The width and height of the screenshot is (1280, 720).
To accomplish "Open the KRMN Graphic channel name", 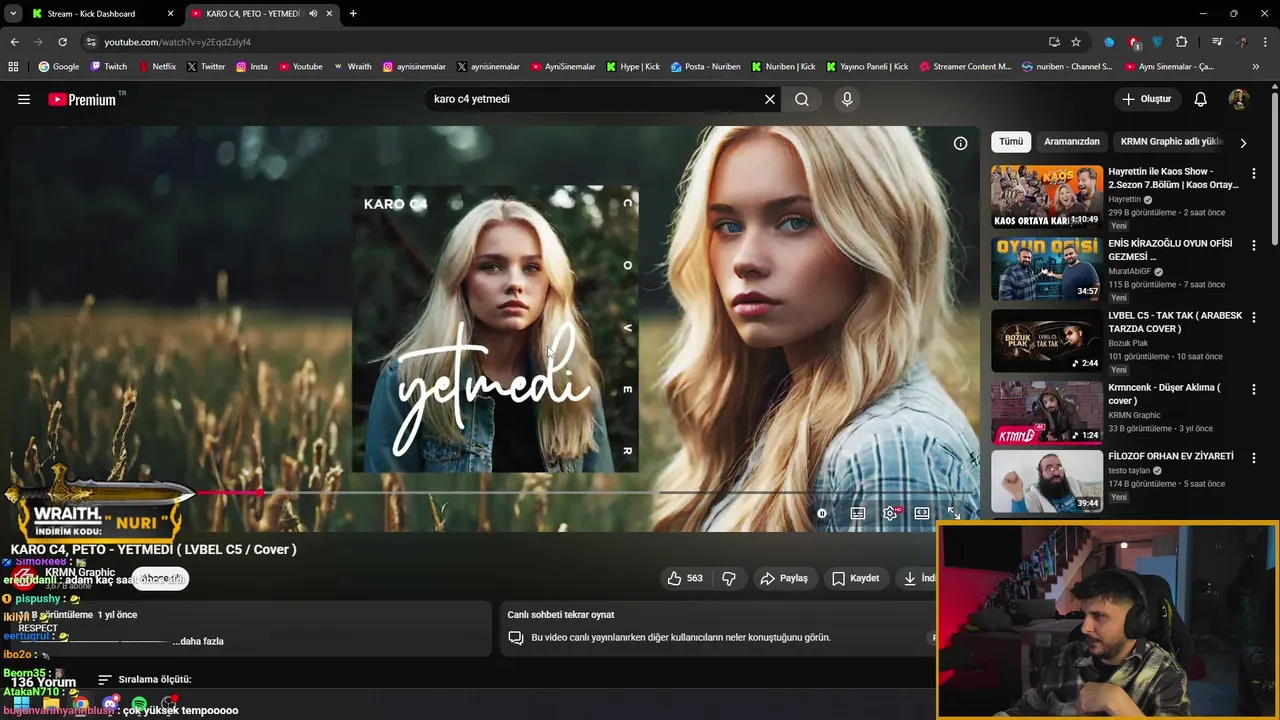I will coord(80,572).
